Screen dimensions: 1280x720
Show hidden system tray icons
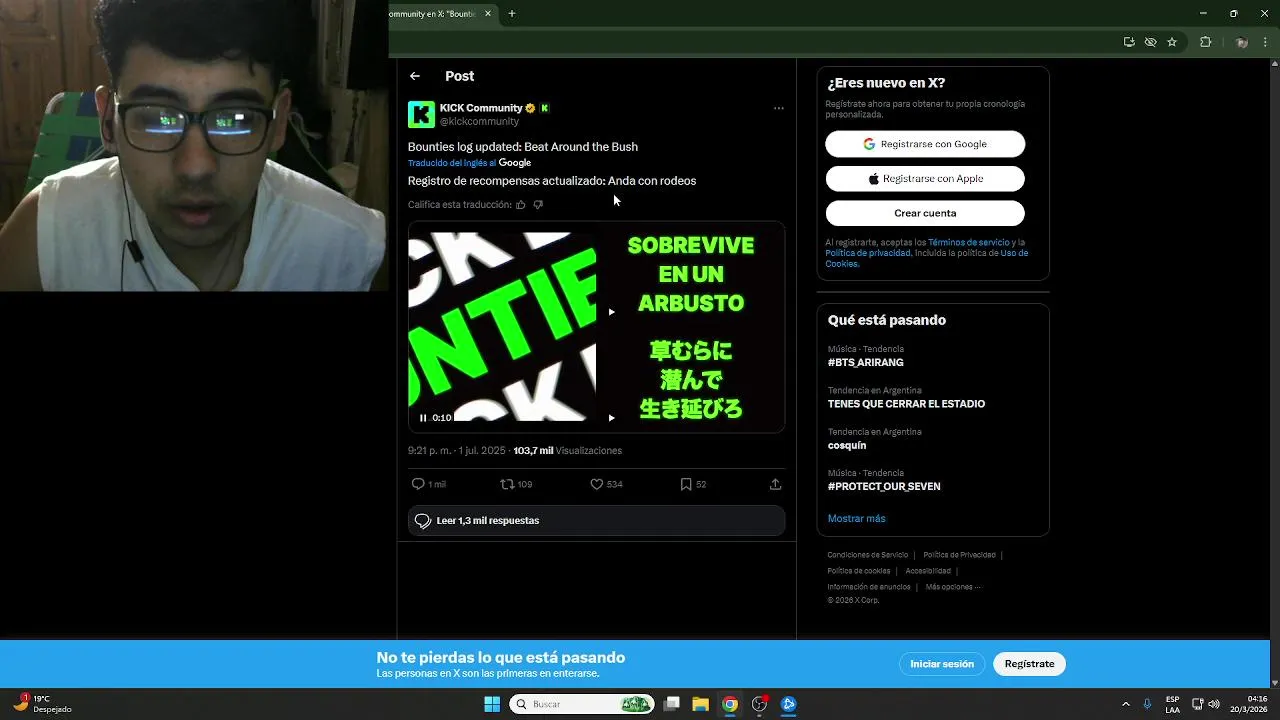(1126, 704)
